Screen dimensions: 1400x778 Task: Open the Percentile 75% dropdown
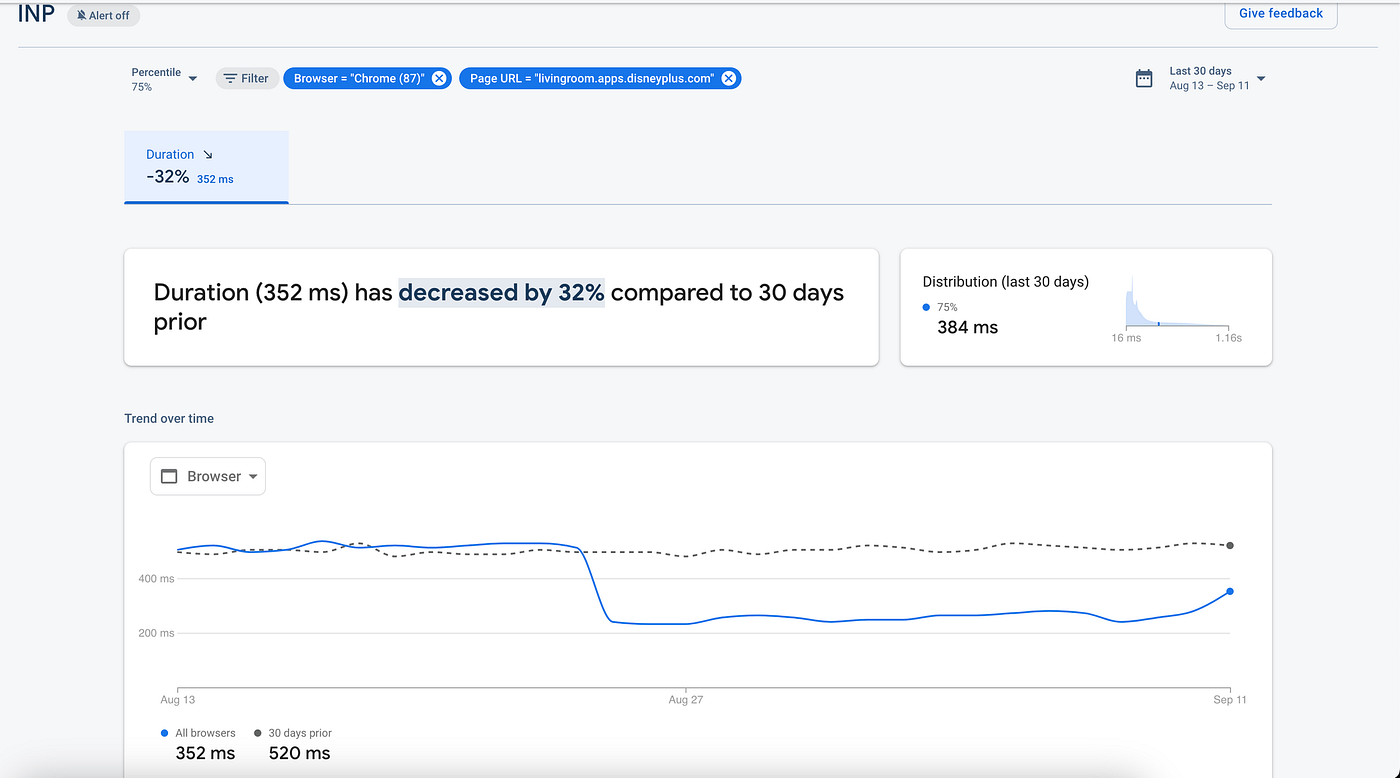click(x=165, y=79)
